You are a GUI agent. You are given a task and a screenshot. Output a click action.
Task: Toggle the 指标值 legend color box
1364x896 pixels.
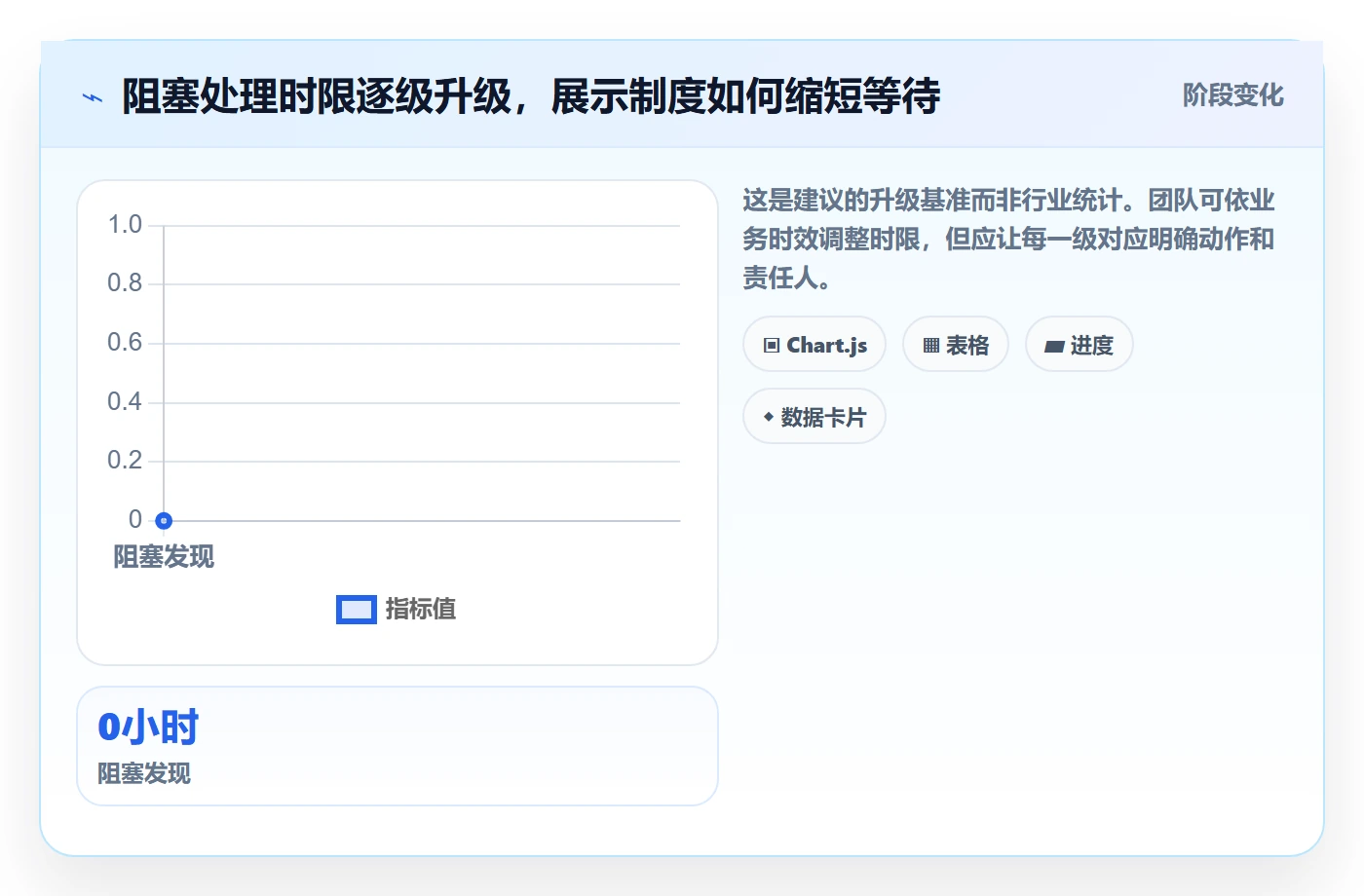coord(357,610)
